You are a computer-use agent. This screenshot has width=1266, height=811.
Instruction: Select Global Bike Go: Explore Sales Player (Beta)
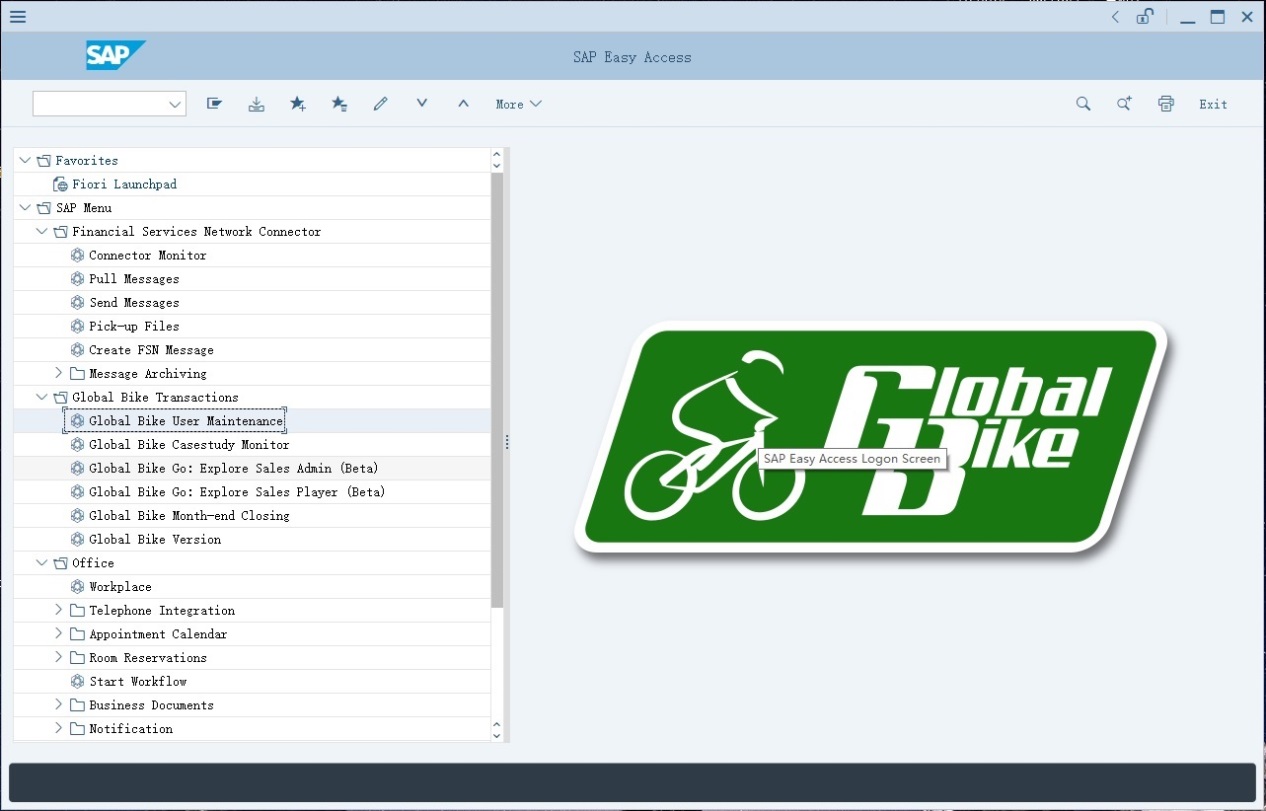point(237,492)
